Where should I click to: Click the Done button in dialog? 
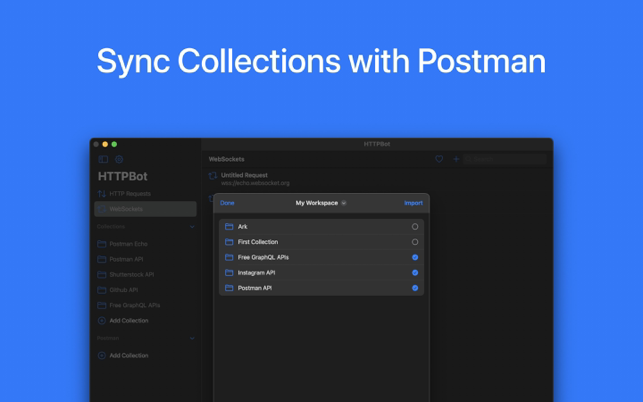tap(227, 203)
